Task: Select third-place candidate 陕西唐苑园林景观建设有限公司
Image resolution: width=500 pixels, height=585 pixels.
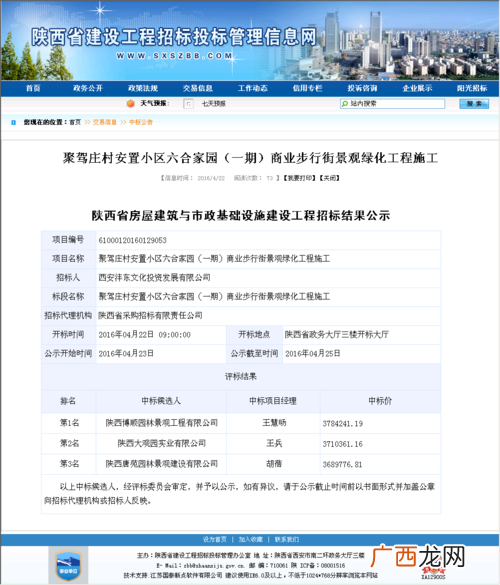Action: click(x=162, y=464)
